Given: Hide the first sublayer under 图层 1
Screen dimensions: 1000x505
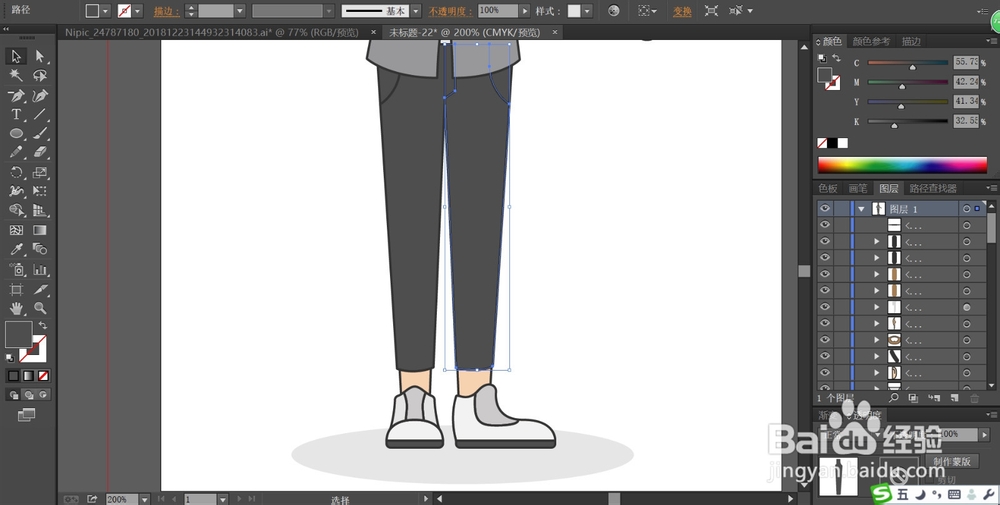Looking at the screenshot, I should [825, 225].
